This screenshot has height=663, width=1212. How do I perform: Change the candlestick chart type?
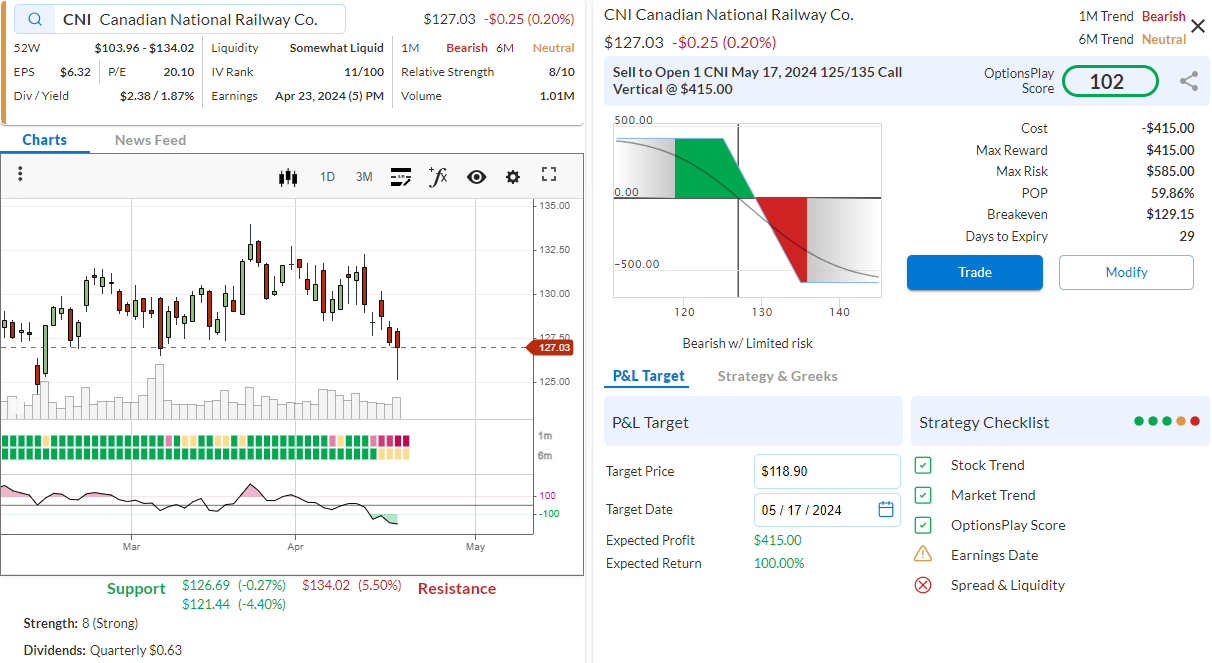point(288,177)
